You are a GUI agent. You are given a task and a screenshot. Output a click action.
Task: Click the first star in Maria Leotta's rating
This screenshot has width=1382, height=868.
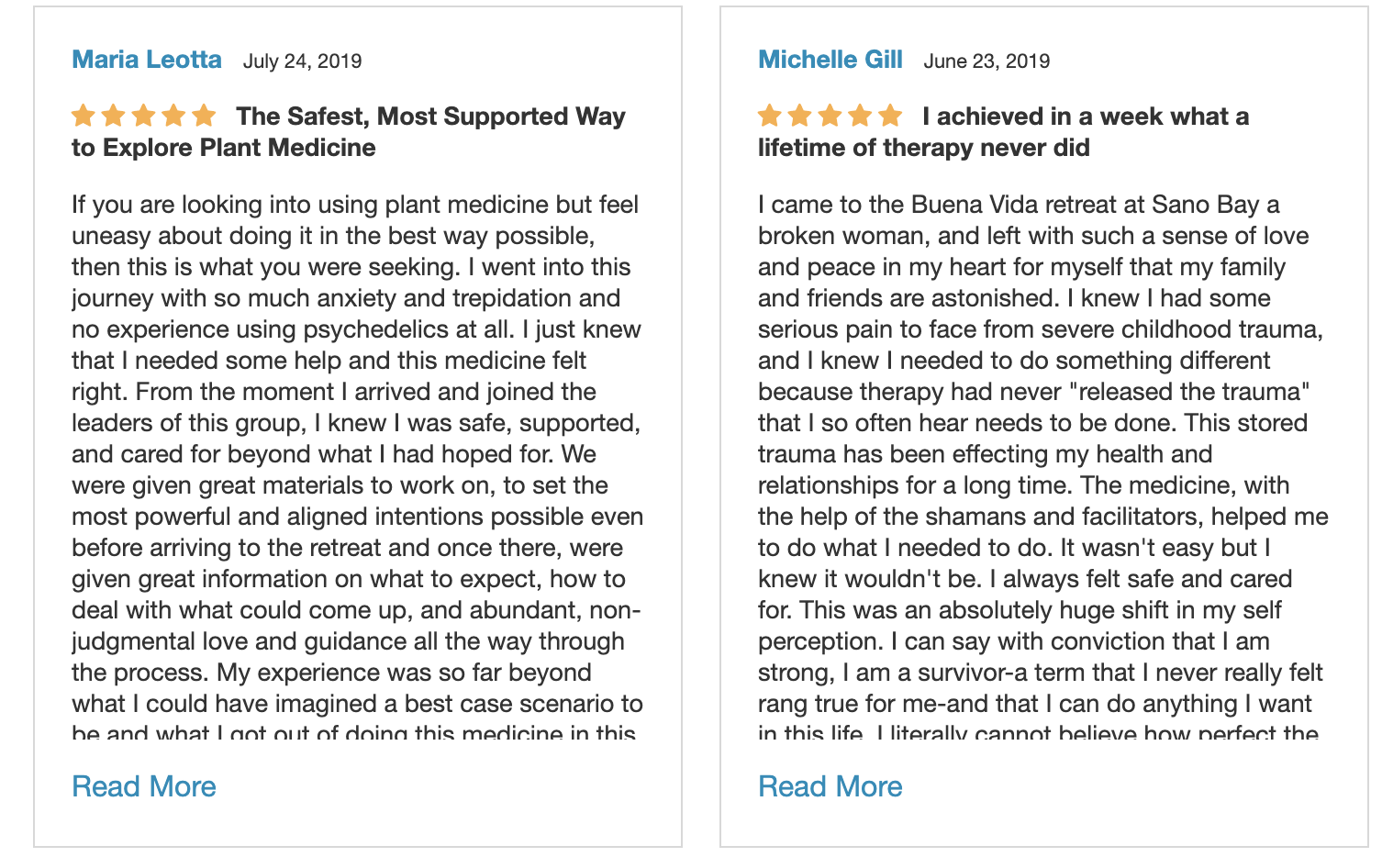pyautogui.click(x=84, y=116)
